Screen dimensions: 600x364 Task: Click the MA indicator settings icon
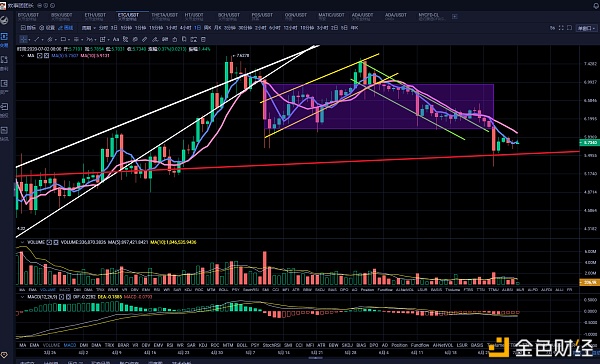pos(39,55)
